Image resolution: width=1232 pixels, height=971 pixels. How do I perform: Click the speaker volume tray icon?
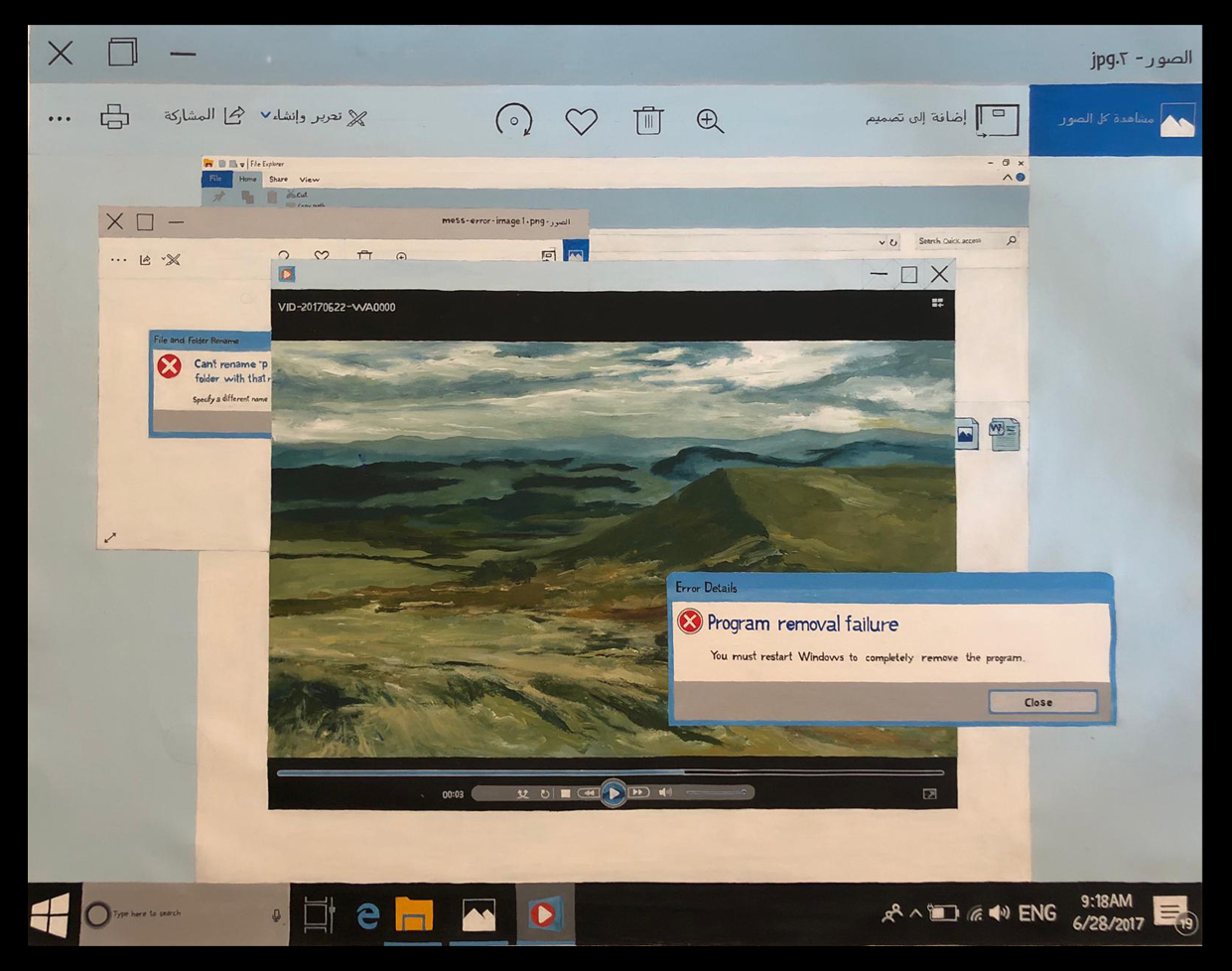(1000, 913)
